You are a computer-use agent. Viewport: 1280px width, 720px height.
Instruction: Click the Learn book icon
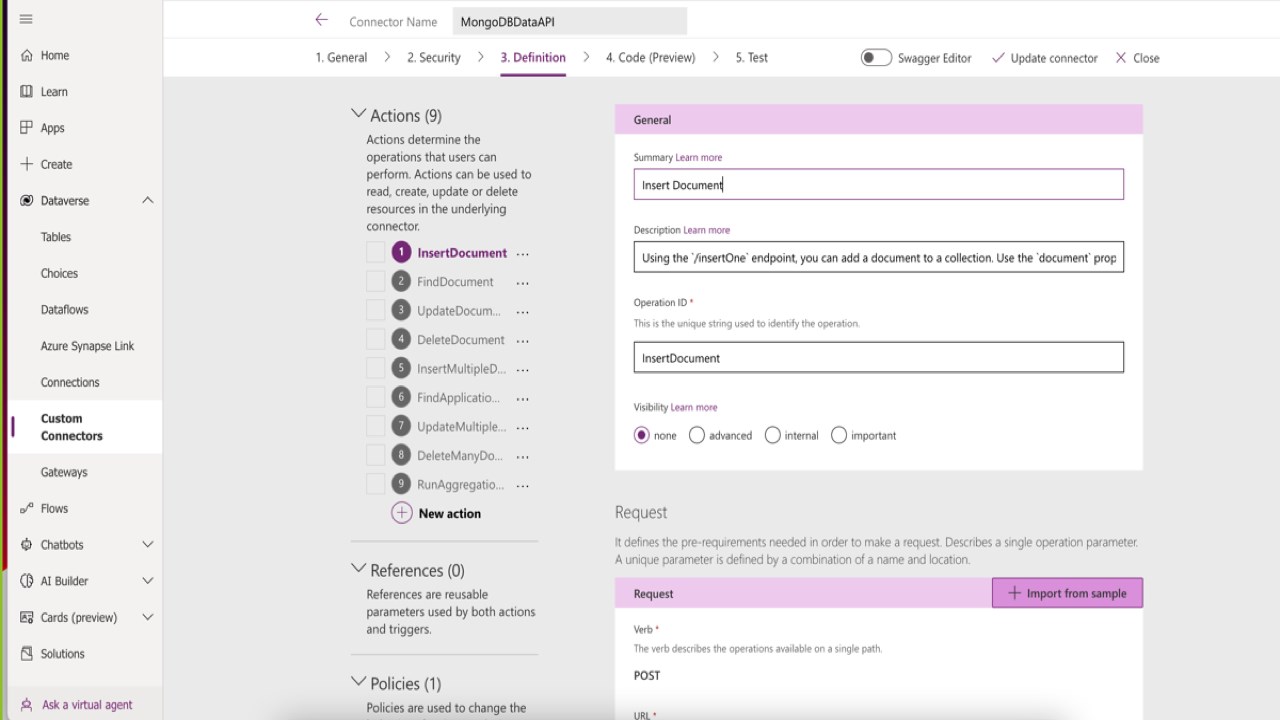[27, 92]
